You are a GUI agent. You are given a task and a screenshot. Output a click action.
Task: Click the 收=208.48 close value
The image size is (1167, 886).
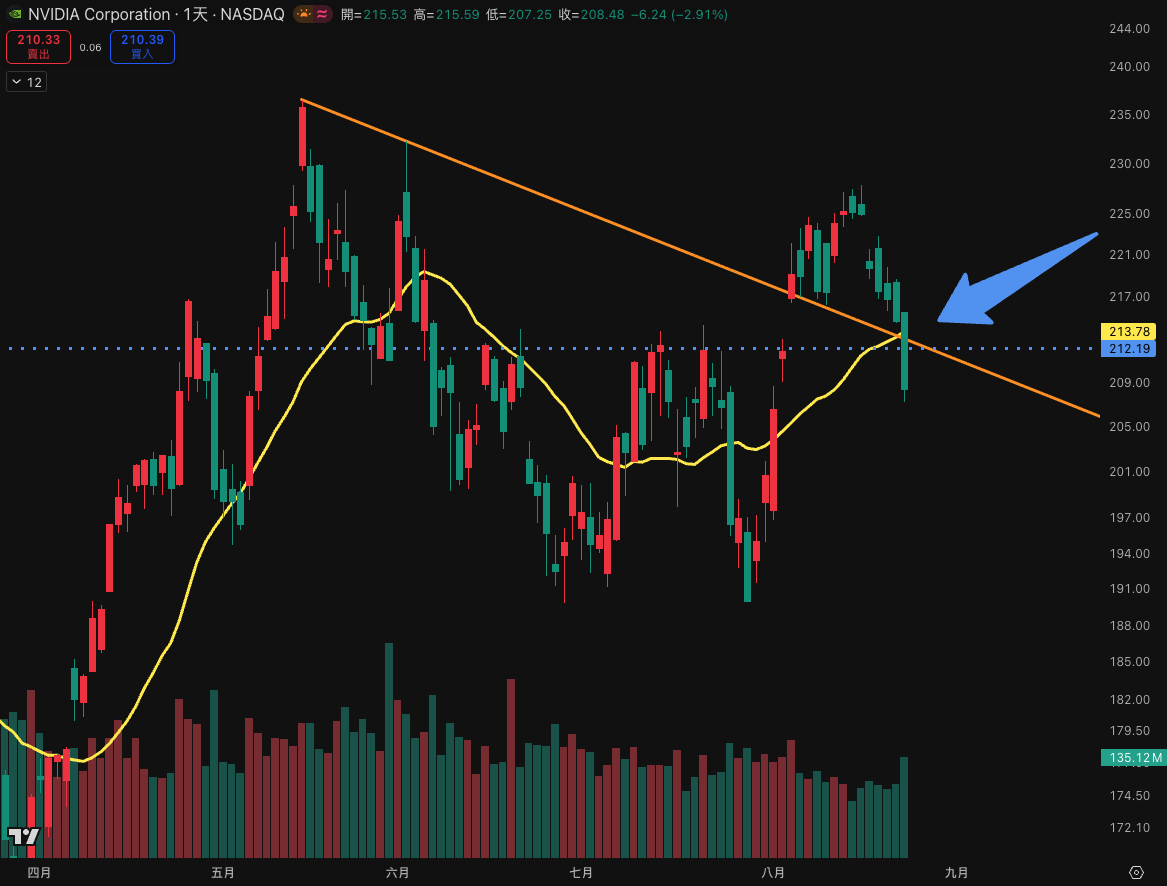pos(592,14)
